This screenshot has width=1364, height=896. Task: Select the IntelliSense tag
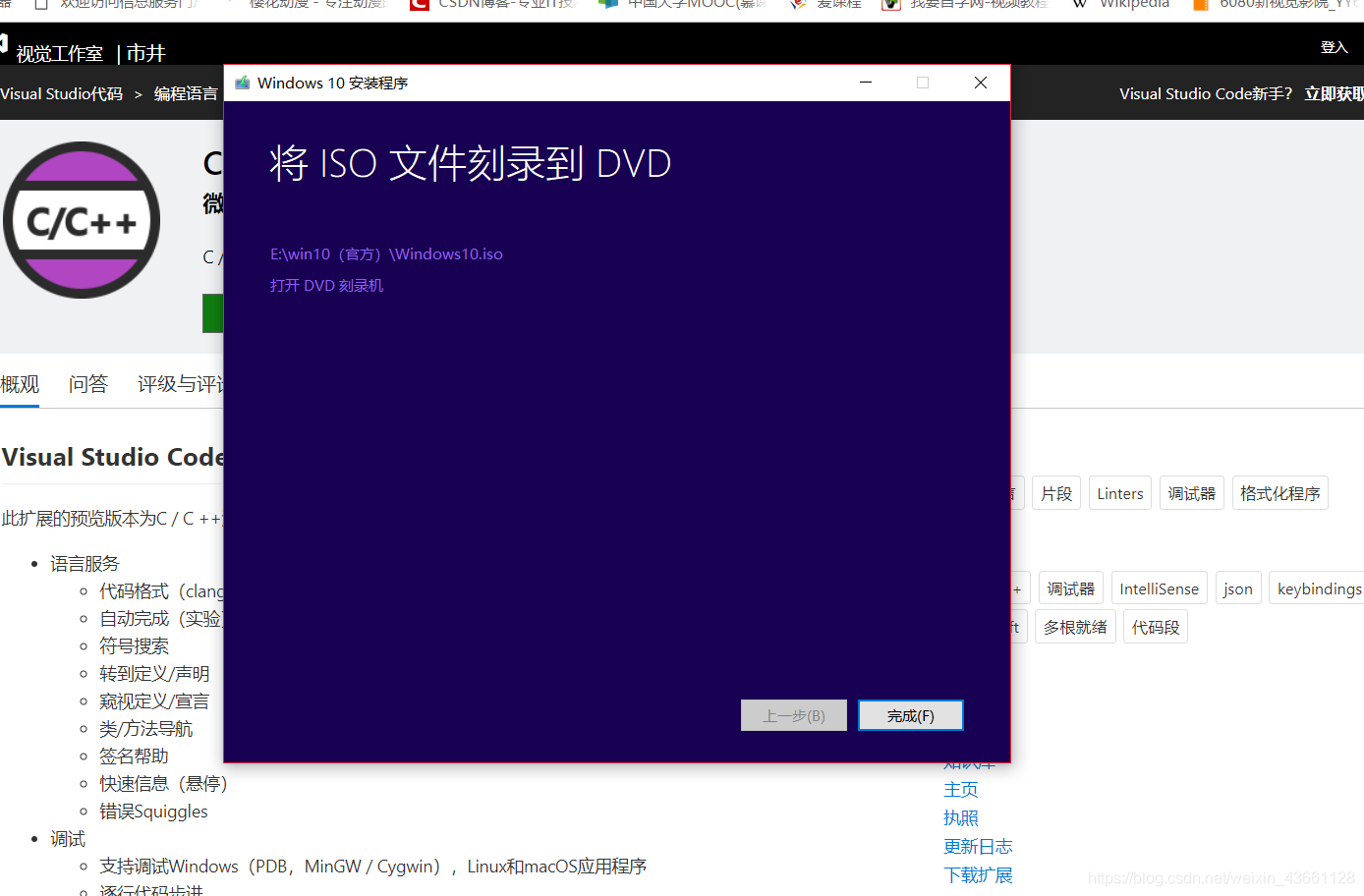point(1160,588)
